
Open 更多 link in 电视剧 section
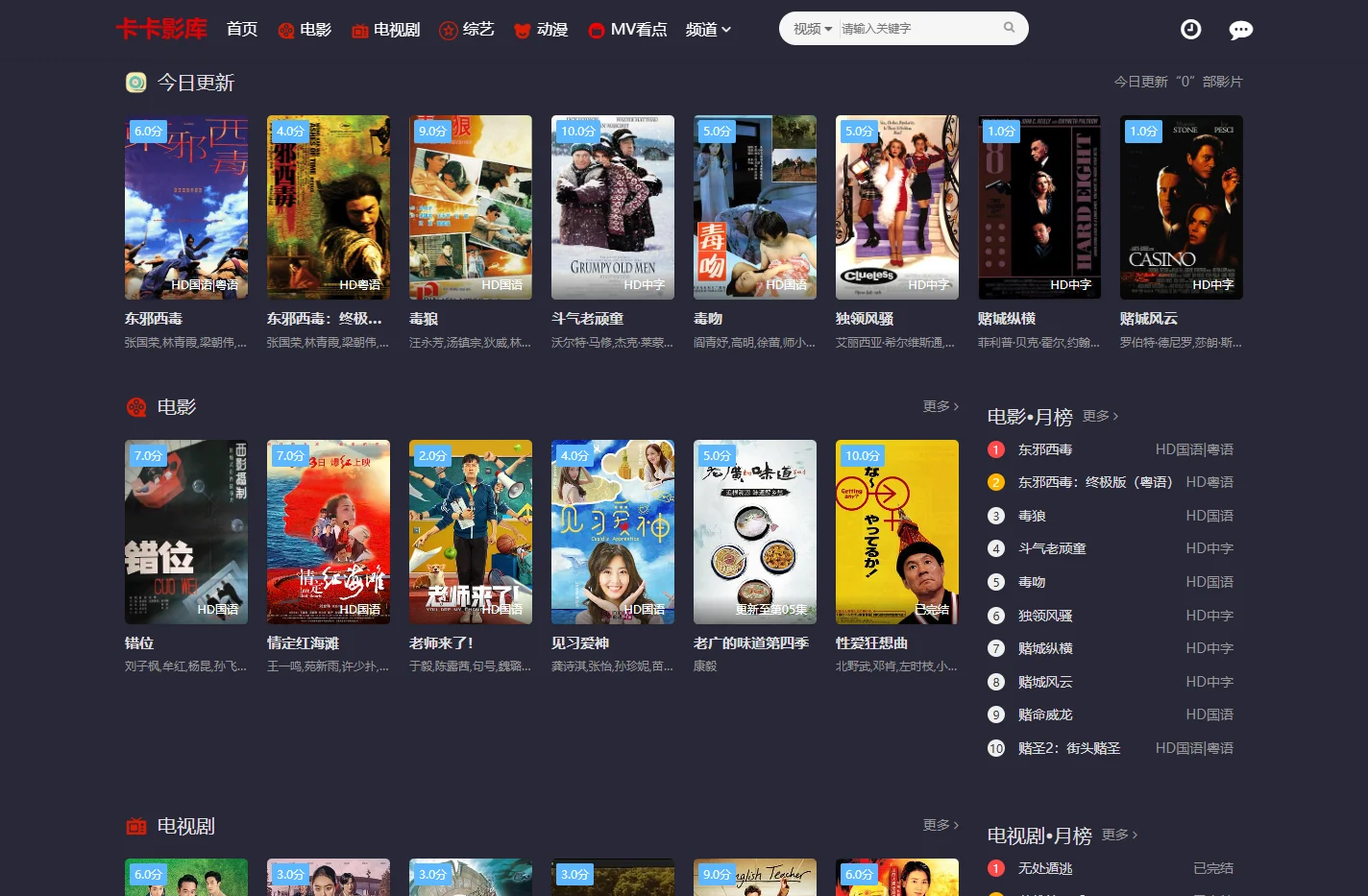pyautogui.click(x=940, y=825)
